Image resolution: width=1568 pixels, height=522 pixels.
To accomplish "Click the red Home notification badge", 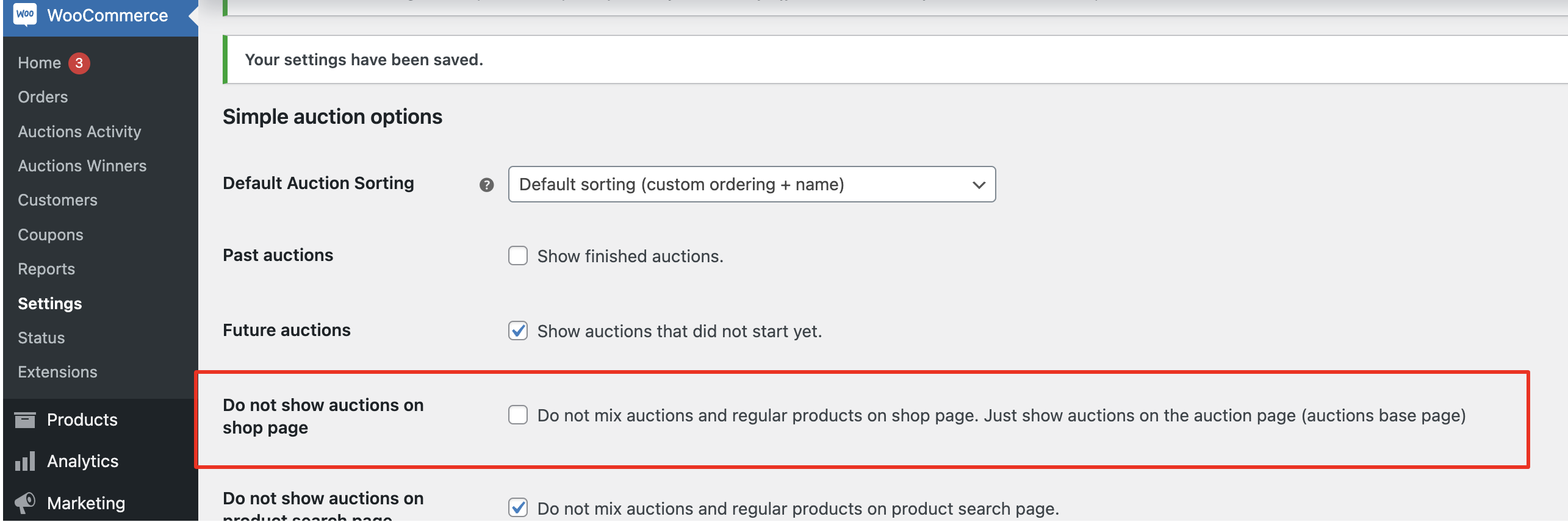I will tap(79, 63).
